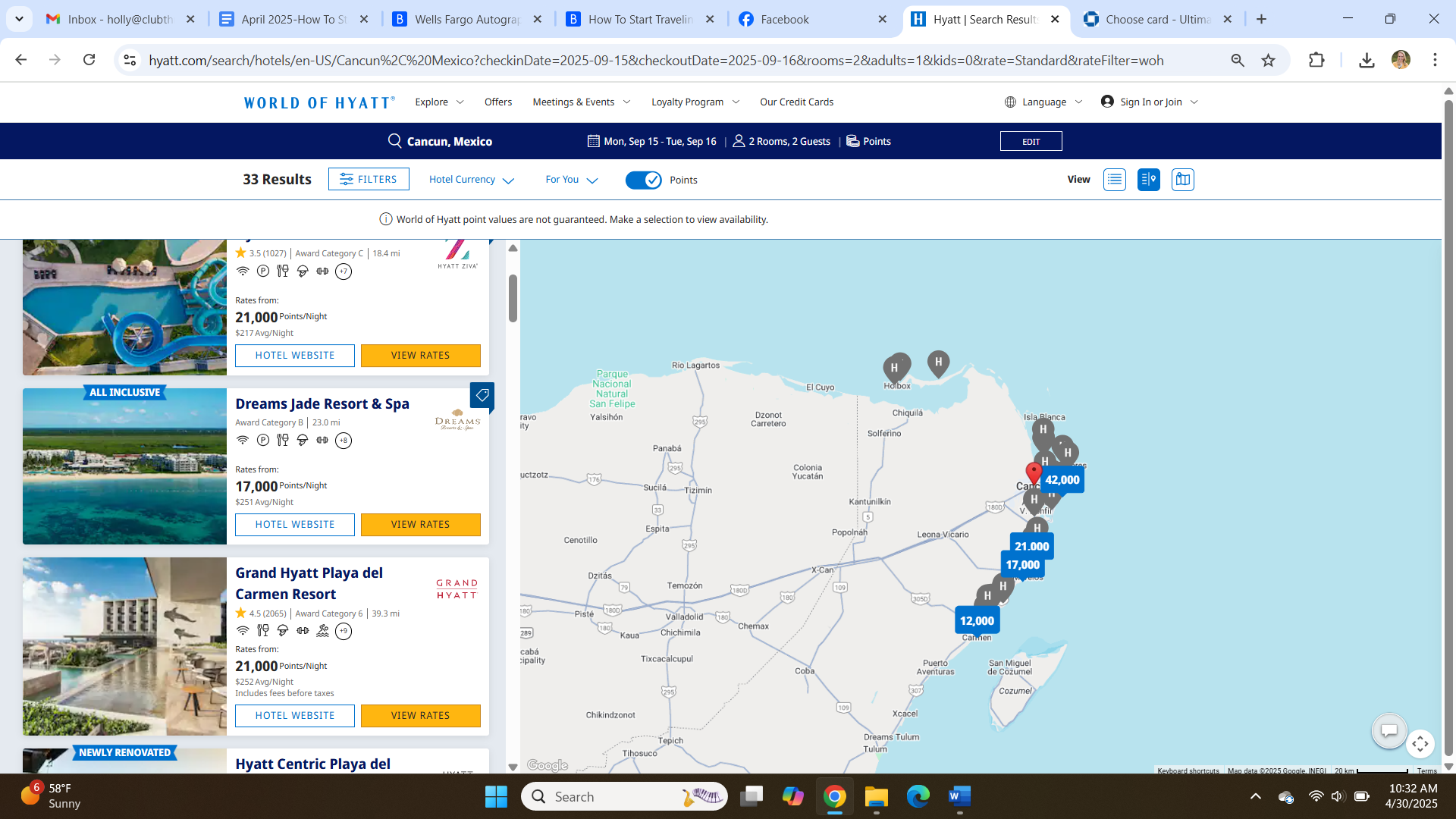Expand the Language dropdown
The width and height of the screenshot is (1456, 819).
(1044, 102)
